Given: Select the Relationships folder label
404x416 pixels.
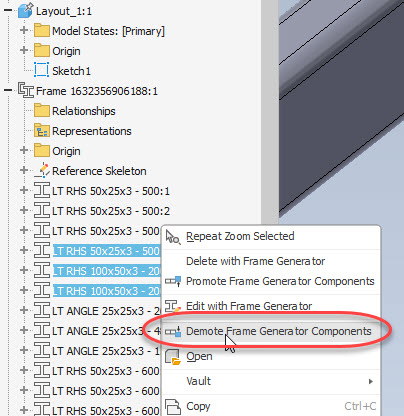Looking at the screenshot, I should click(84, 111).
